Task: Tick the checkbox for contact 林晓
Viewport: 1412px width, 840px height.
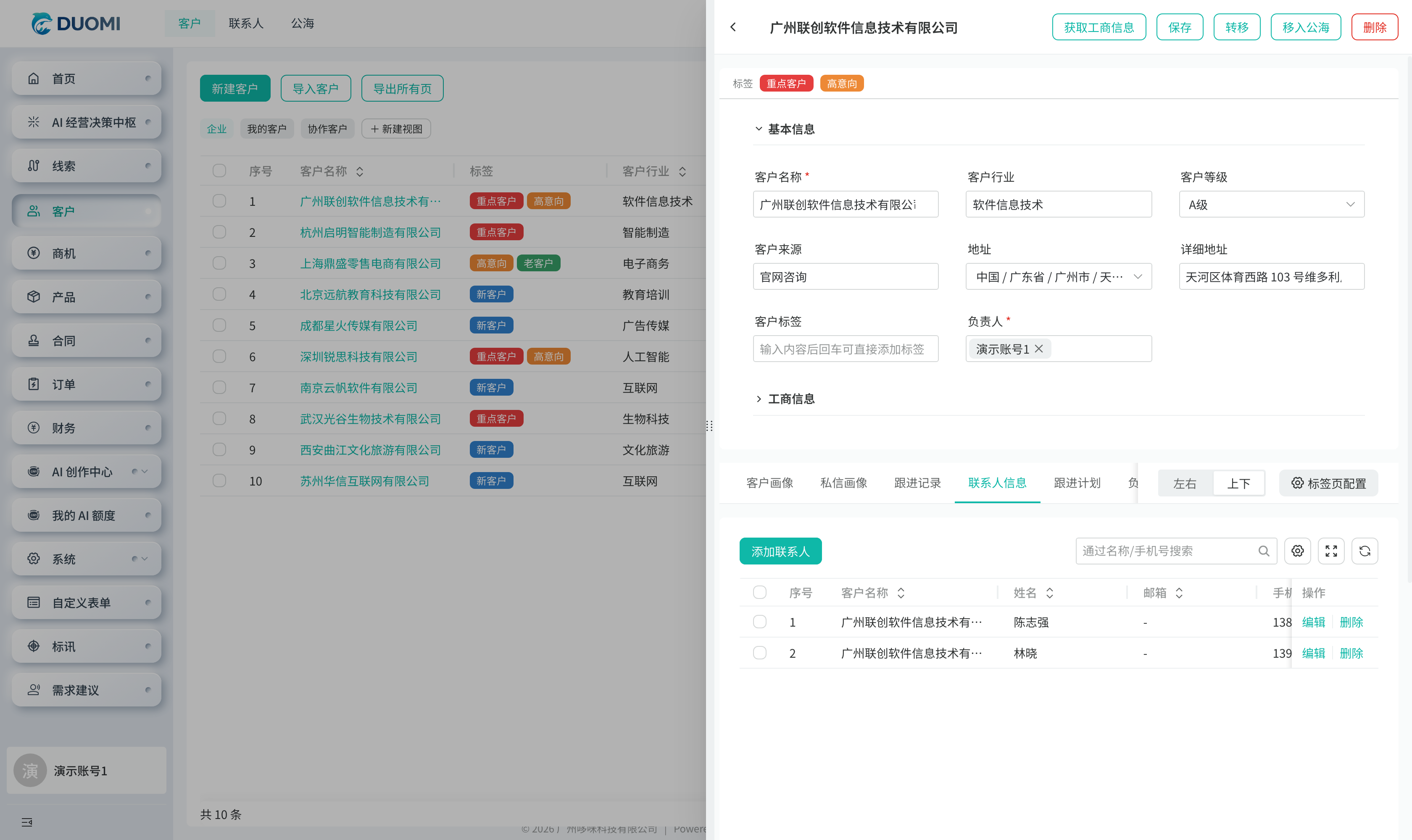Action: click(759, 653)
